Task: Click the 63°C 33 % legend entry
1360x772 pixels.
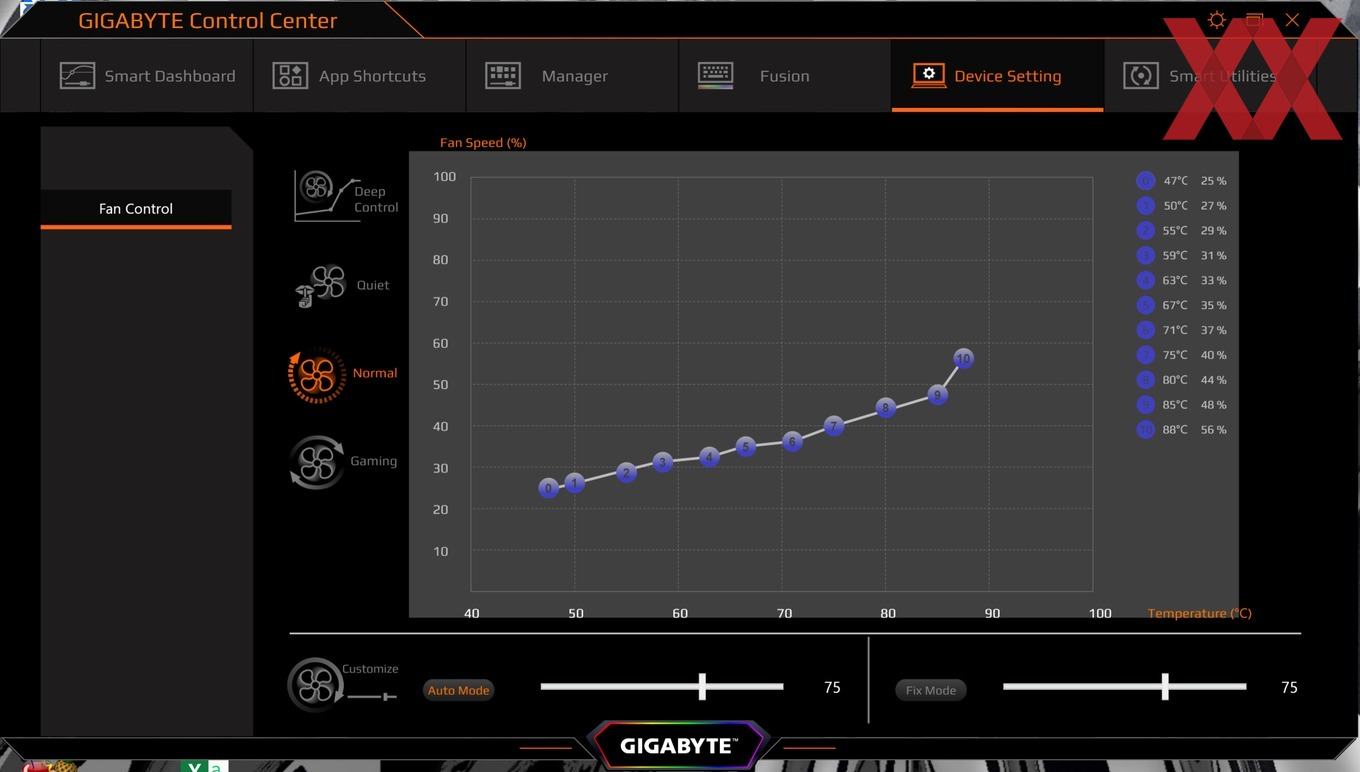Action: (1182, 281)
